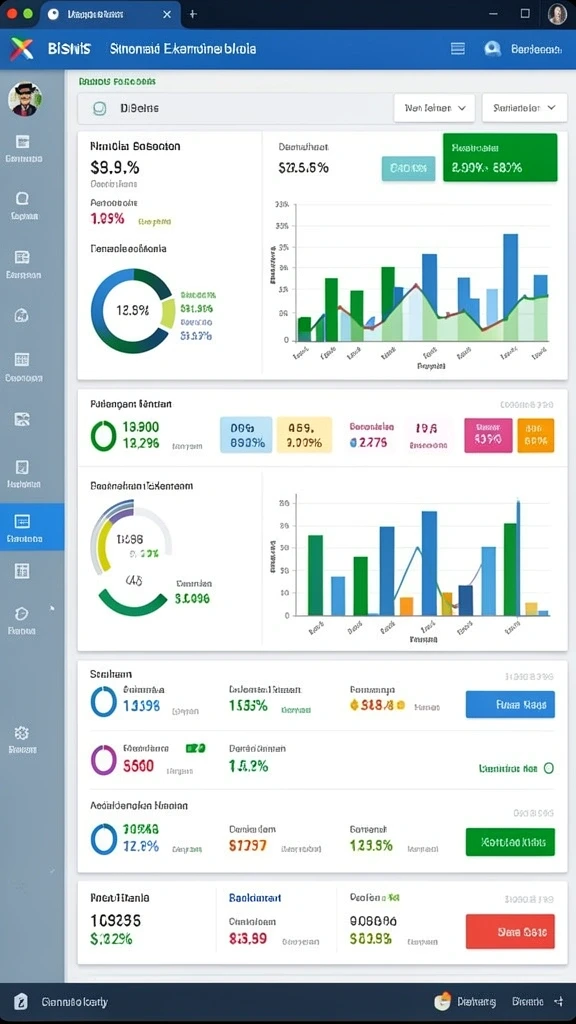This screenshot has width=576, height=1024.
Task: Open the gear settings icon in sidebar
Action: (x=22, y=732)
